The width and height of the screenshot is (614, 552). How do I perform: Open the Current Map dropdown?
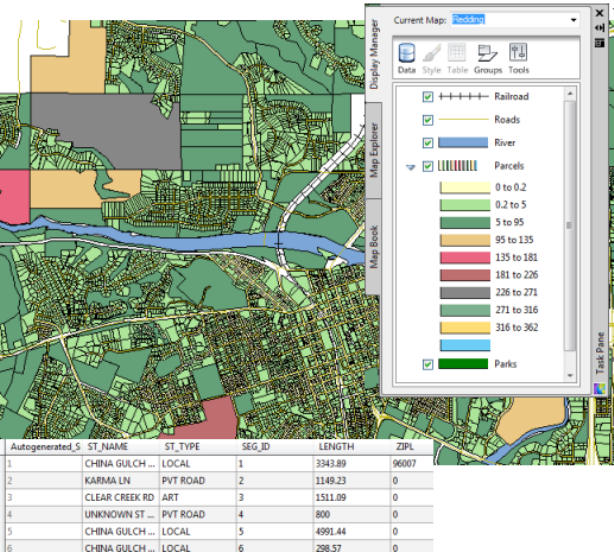pyautogui.click(x=573, y=19)
